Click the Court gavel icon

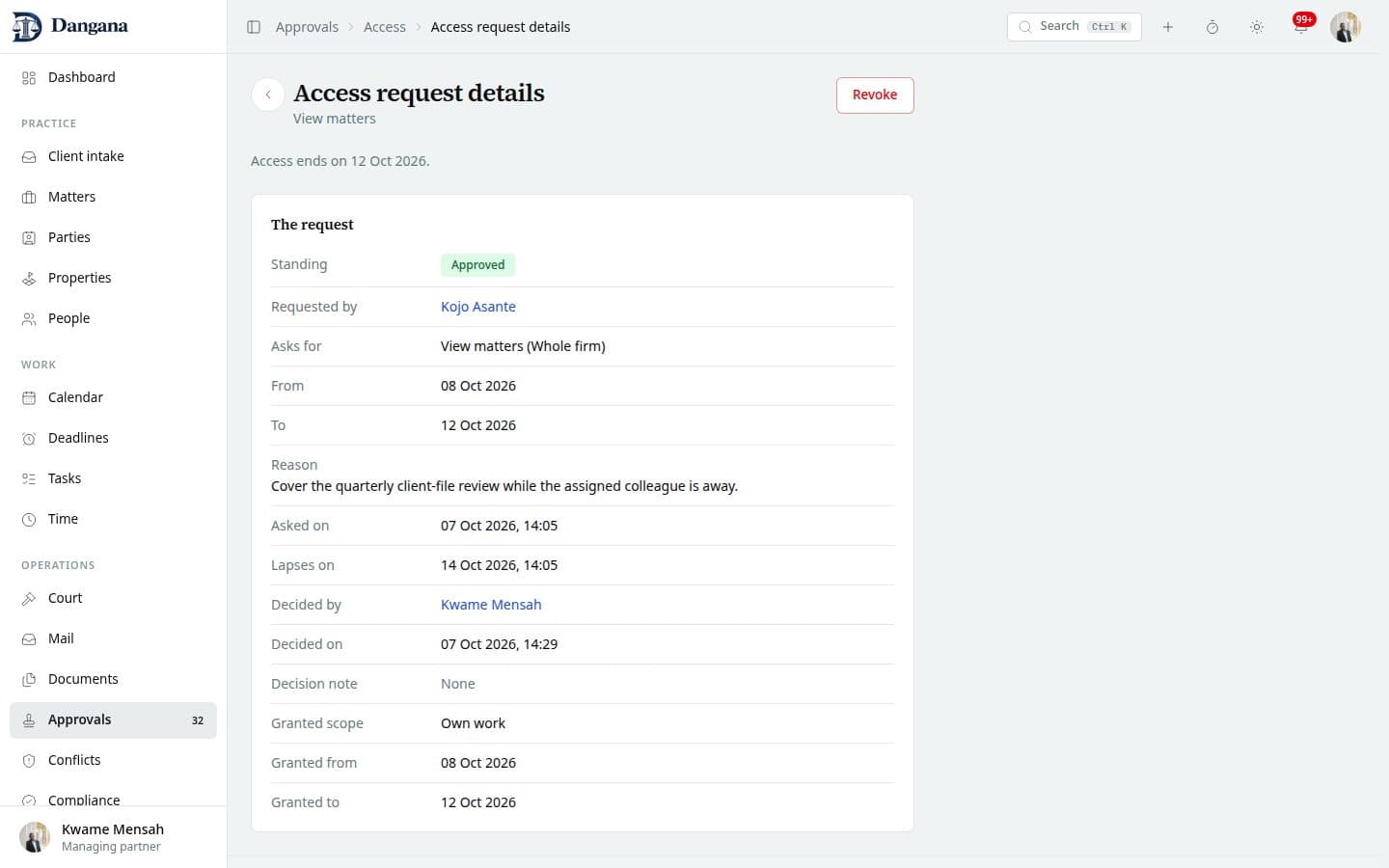click(29, 598)
